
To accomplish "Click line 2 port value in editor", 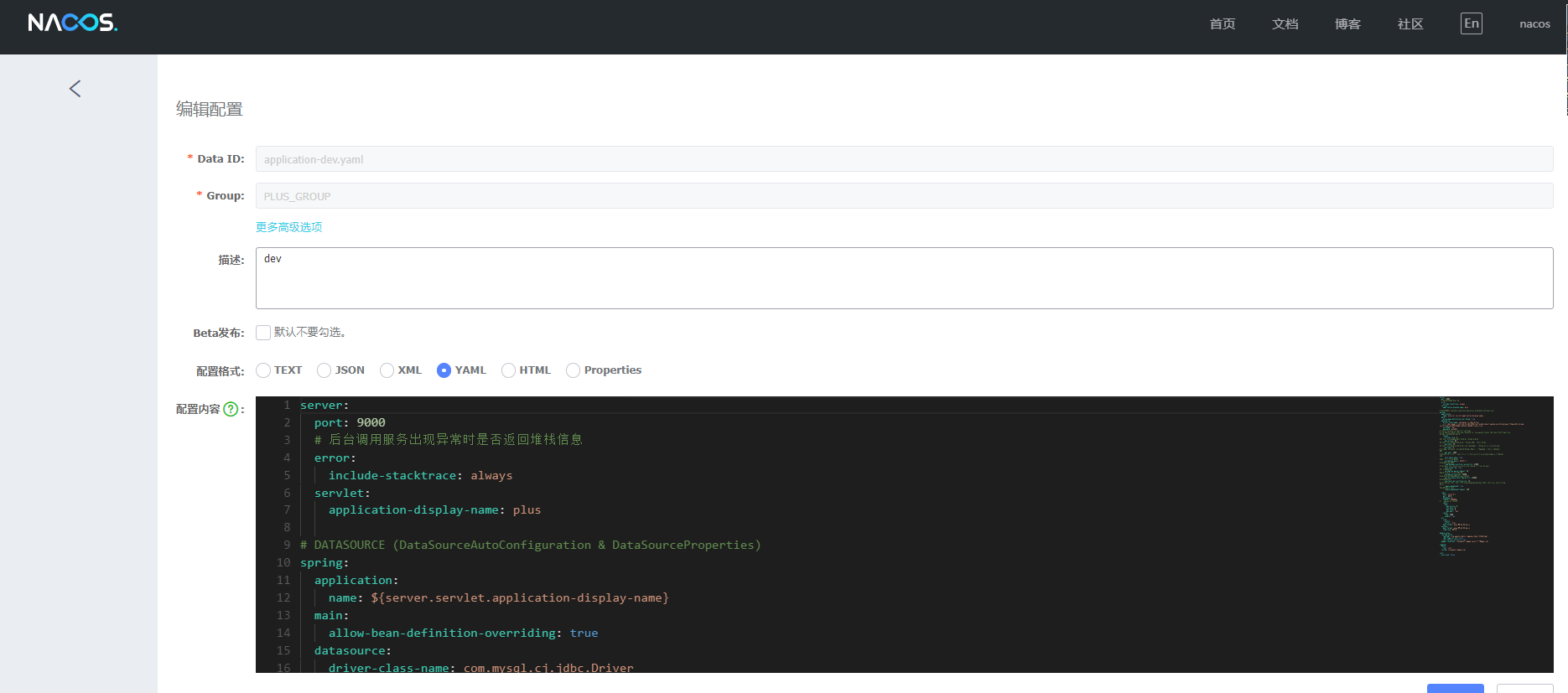I will (371, 422).
